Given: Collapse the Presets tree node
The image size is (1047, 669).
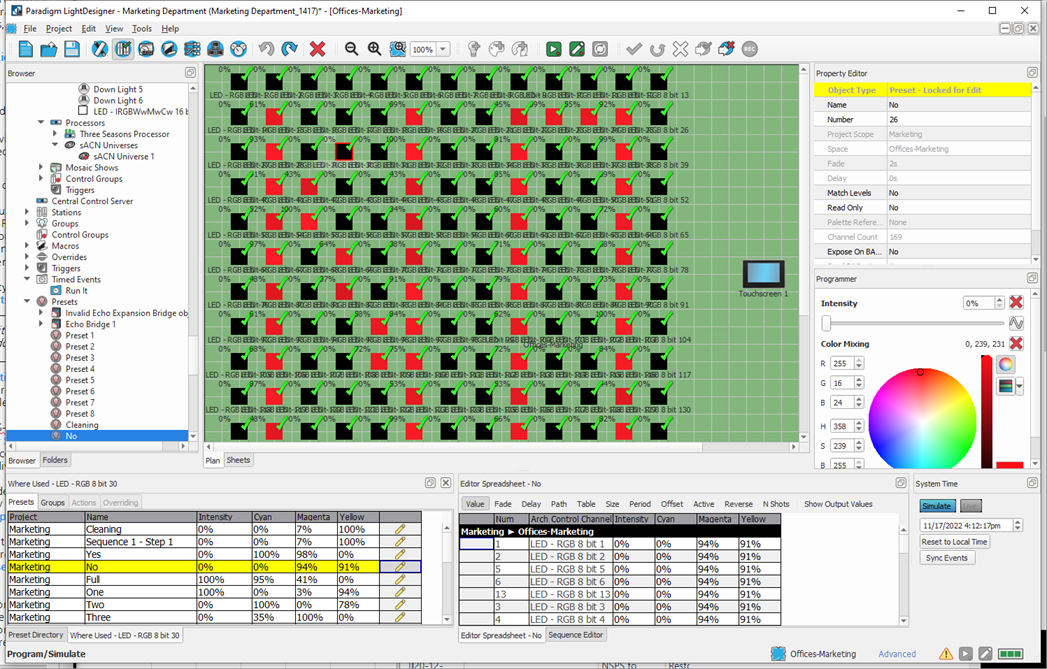Looking at the screenshot, I should (x=28, y=301).
